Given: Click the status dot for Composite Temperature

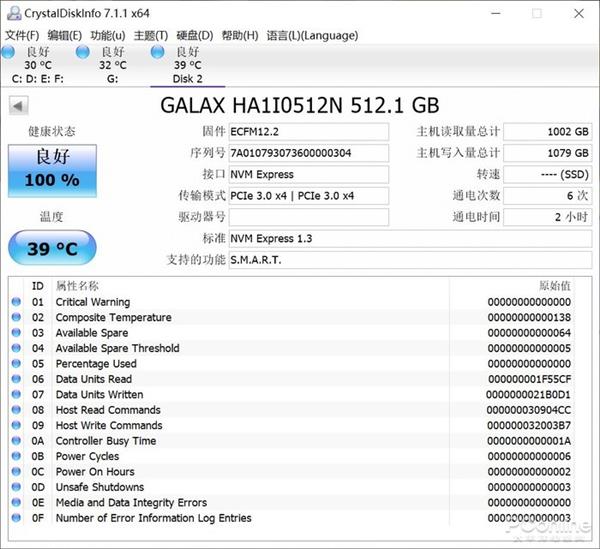Looking at the screenshot, I should click(16, 317).
